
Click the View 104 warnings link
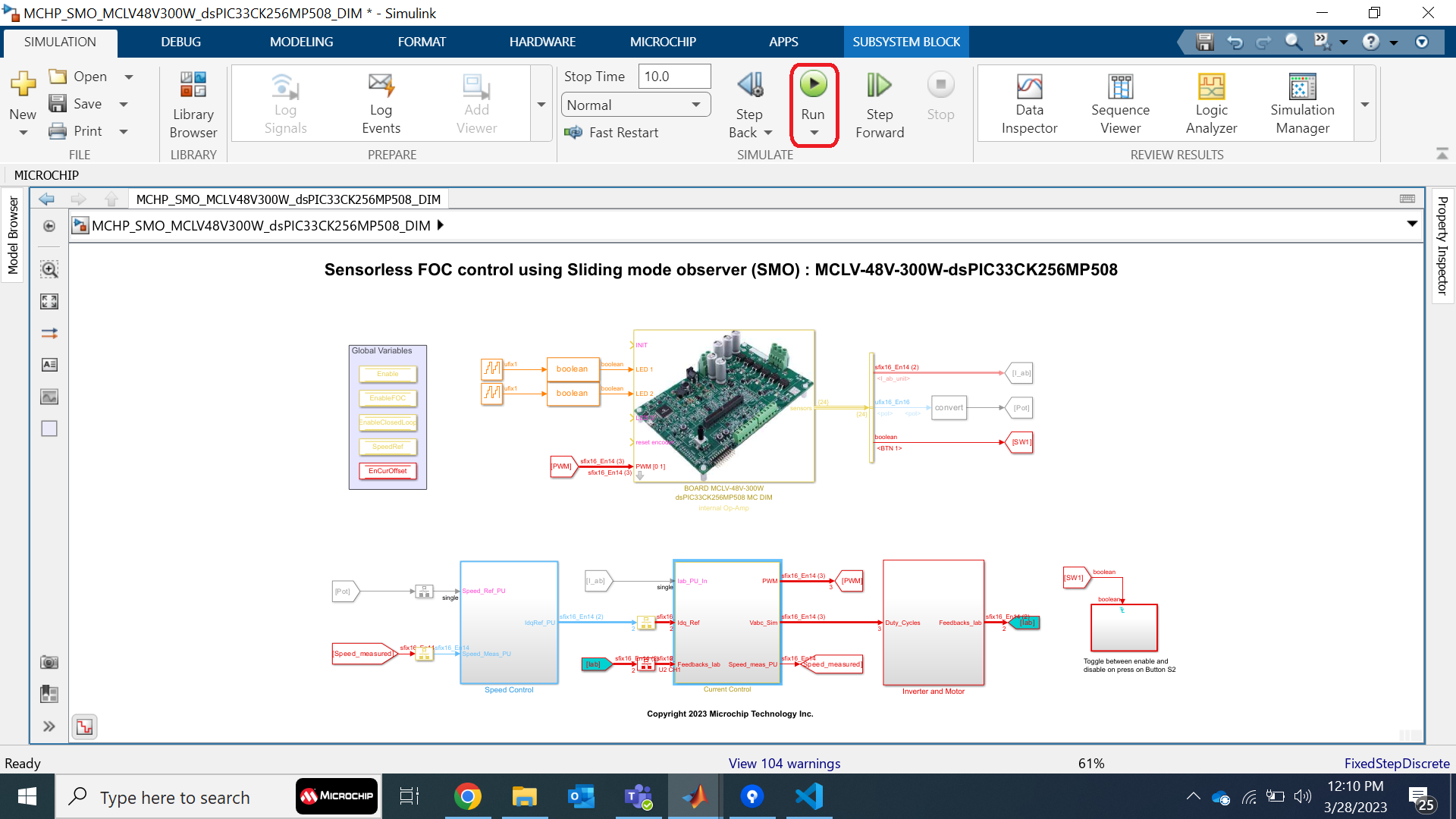click(784, 763)
